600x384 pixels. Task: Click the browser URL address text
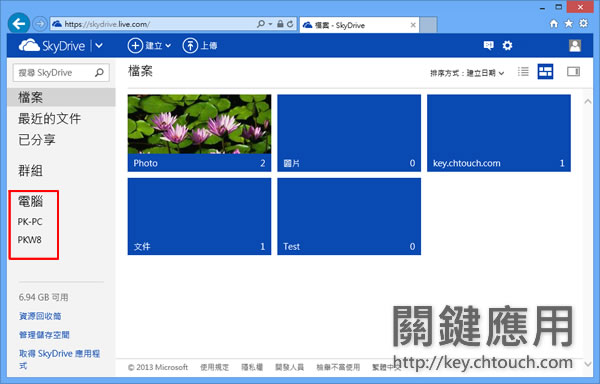coord(107,24)
